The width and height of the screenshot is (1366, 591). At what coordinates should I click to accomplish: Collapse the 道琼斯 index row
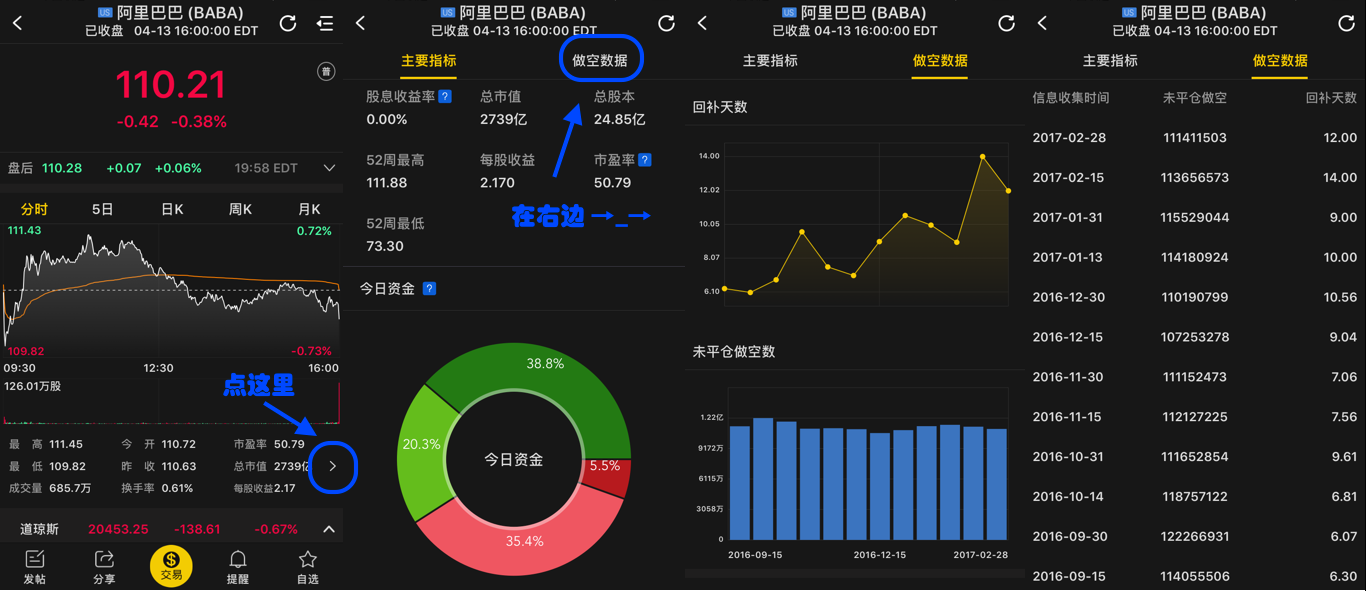pyautogui.click(x=327, y=527)
